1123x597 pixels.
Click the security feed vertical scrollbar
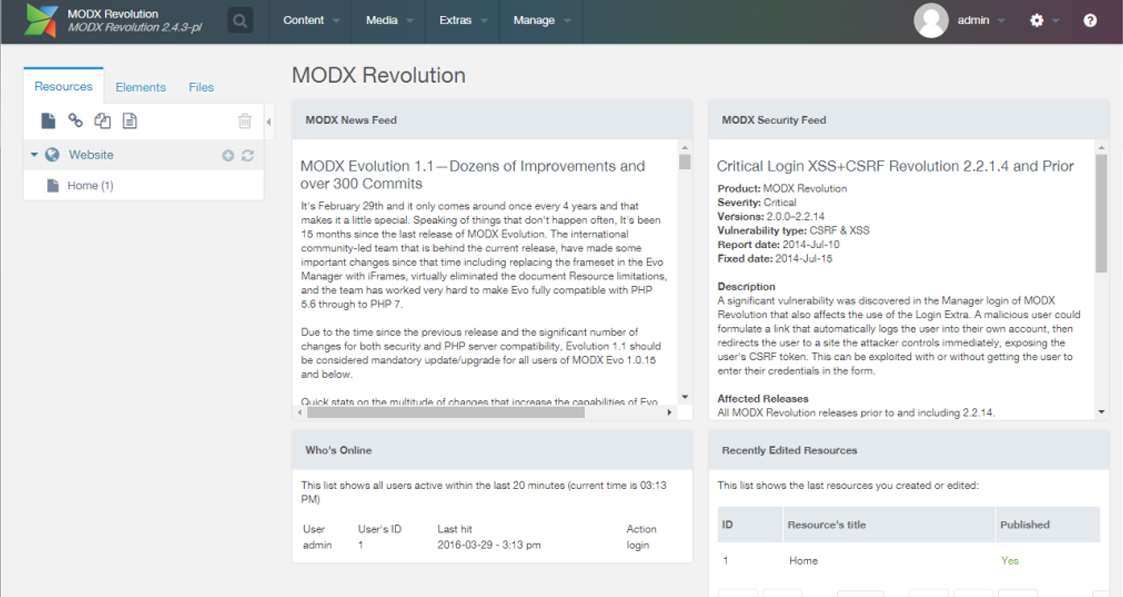(1102, 213)
